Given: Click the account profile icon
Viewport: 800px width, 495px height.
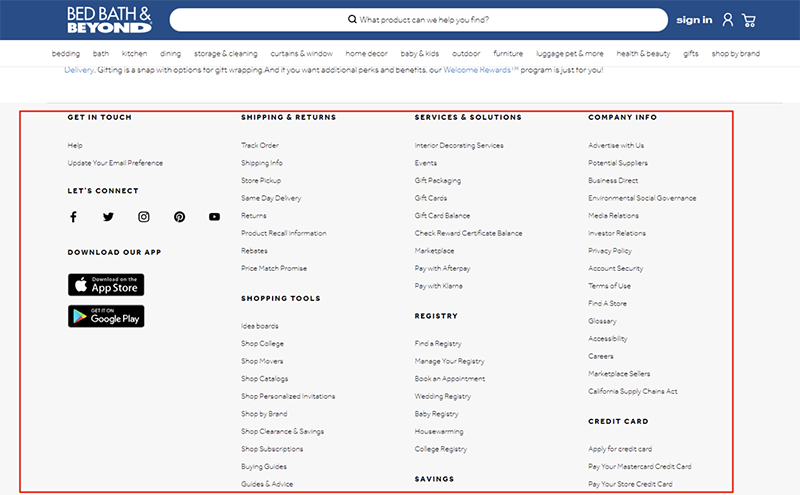Looking at the screenshot, I should [727, 20].
